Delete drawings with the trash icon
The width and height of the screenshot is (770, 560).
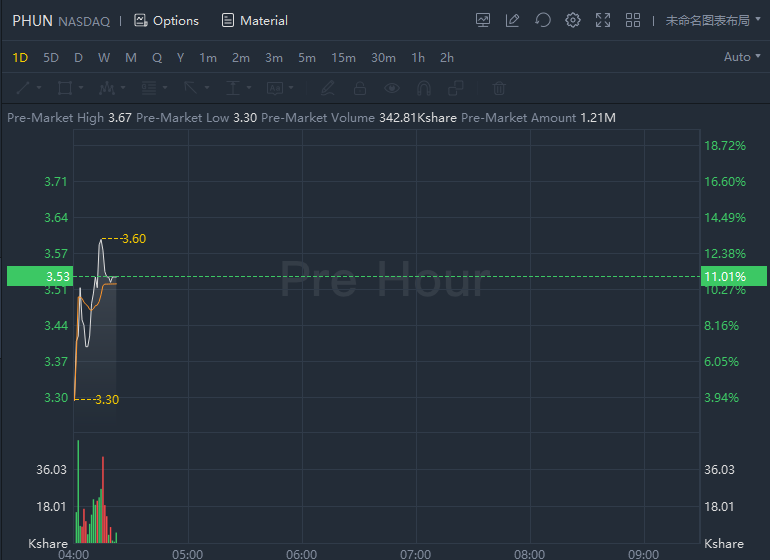(x=499, y=88)
